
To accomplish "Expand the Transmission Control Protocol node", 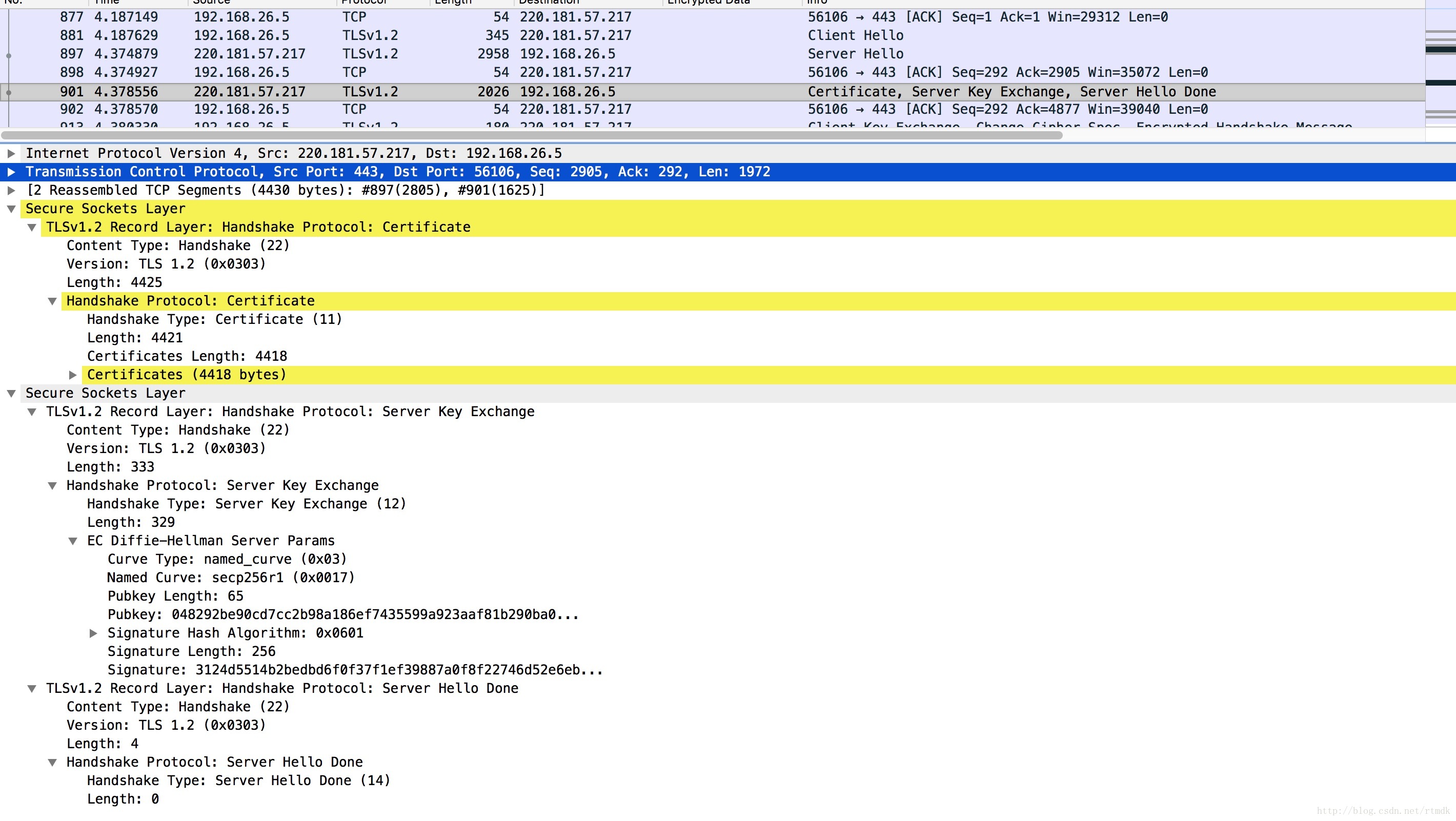I will [11, 172].
